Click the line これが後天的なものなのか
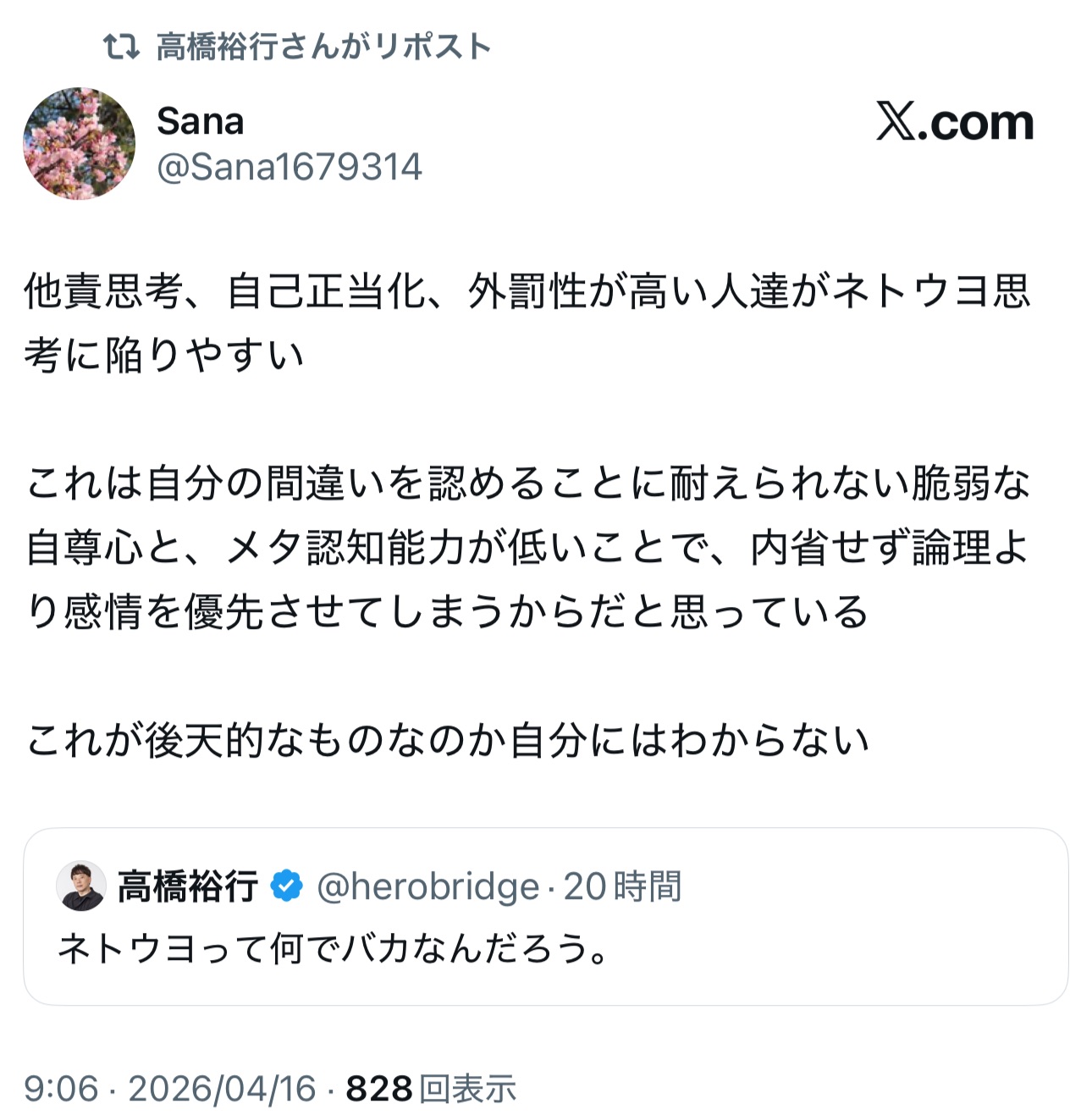1092x1115 pixels. (x=447, y=741)
